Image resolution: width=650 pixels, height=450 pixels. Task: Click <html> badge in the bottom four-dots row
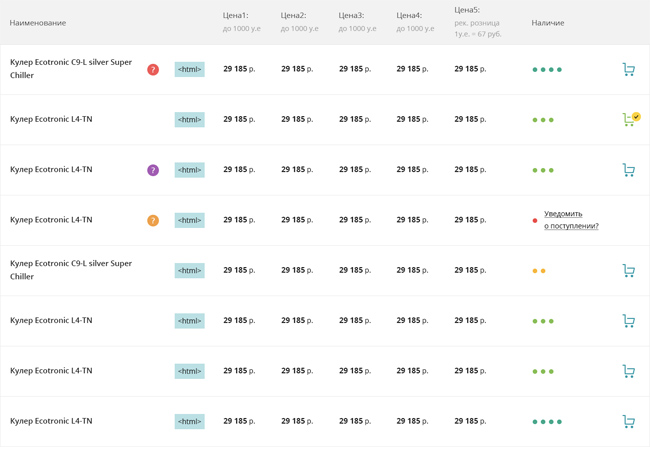coord(189,421)
